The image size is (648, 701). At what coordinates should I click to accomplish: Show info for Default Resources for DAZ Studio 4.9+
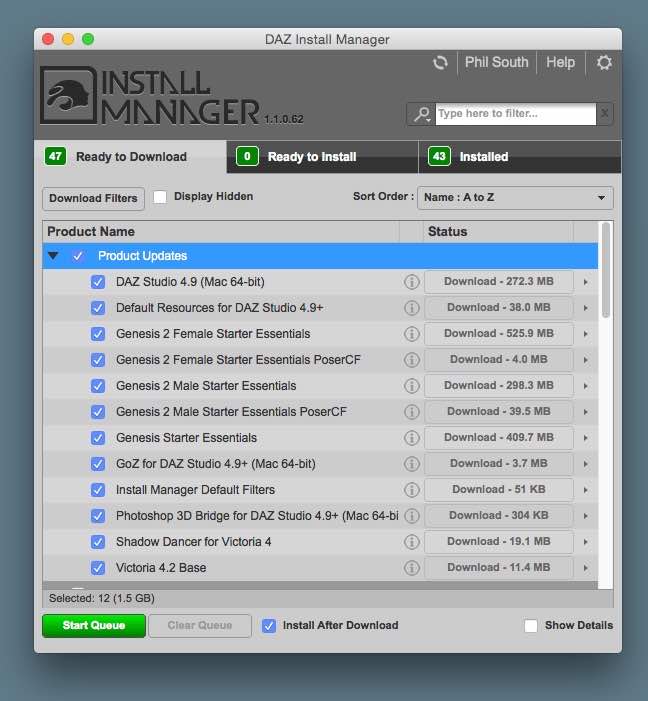tap(411, 308)
